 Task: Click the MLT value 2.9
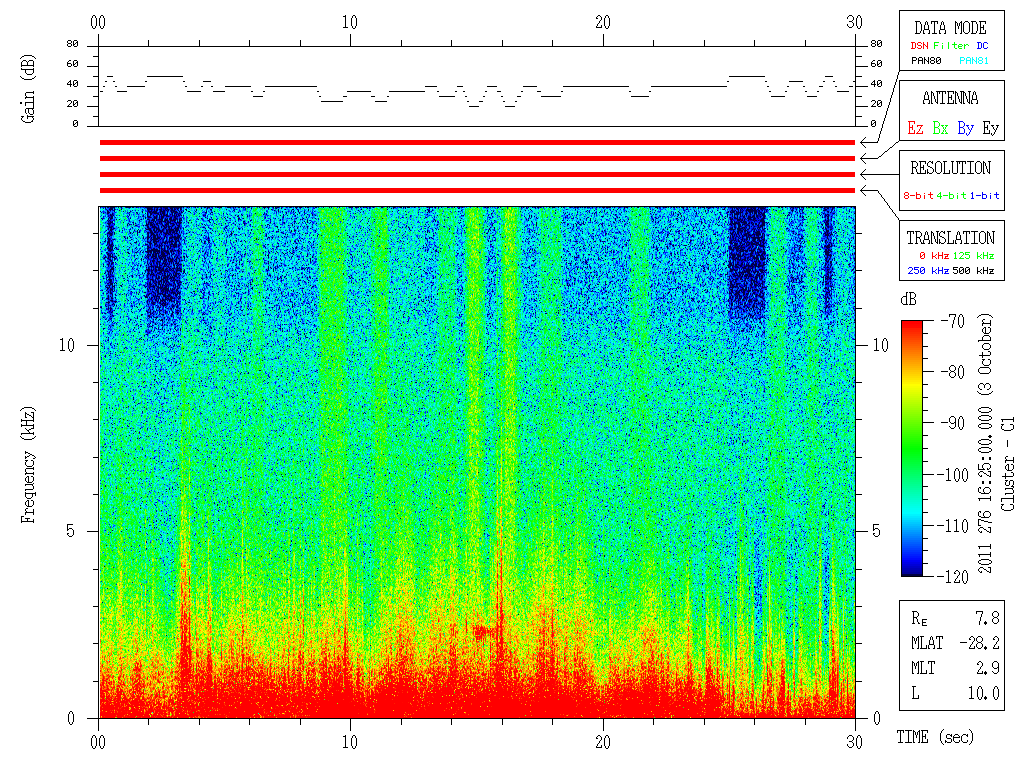pos(987,668)
